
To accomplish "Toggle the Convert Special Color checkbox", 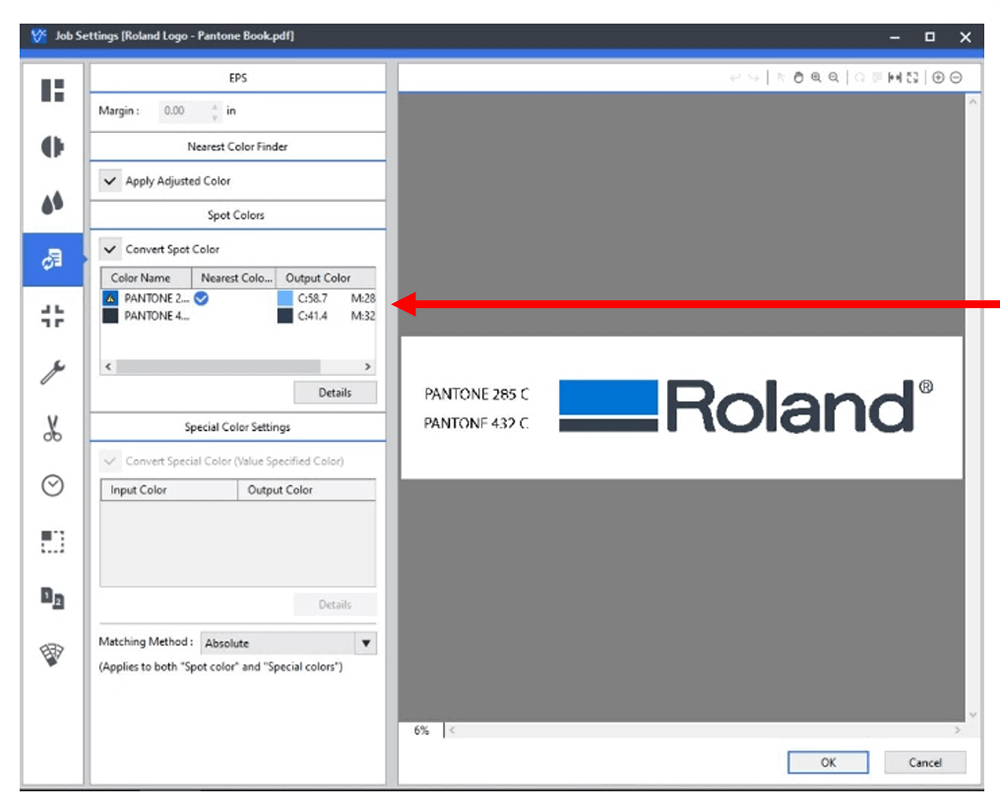I will coord(110,461).
